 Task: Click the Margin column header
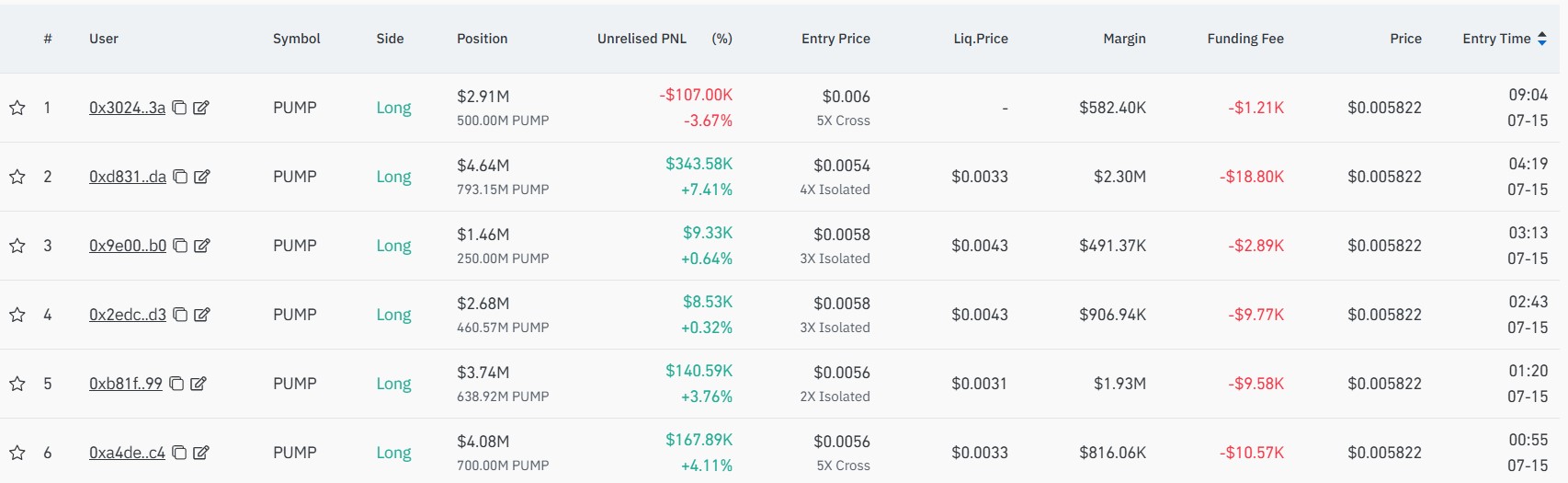[1124, 39]
